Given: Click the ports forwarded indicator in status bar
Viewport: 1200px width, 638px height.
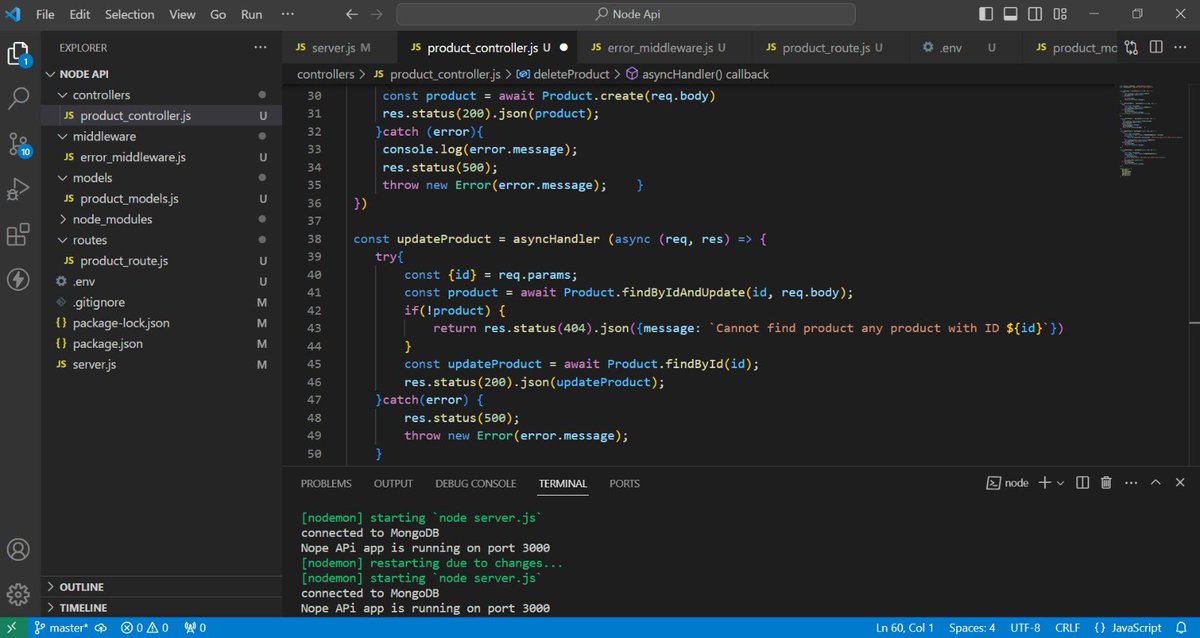Looking at the screenshot, I should point(194,628).
